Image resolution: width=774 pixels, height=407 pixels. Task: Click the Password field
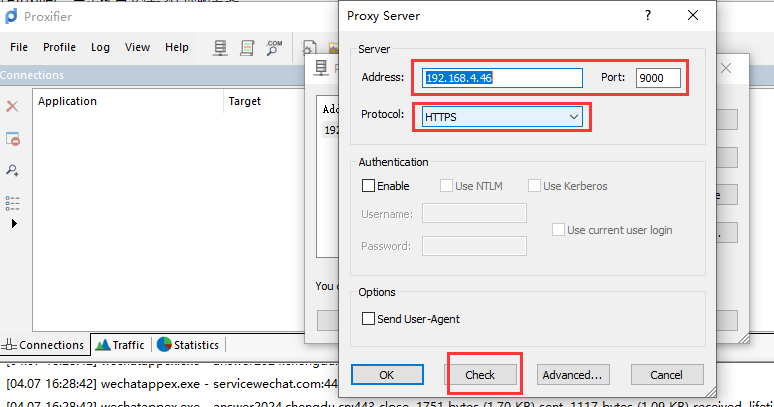pos(474,246)
